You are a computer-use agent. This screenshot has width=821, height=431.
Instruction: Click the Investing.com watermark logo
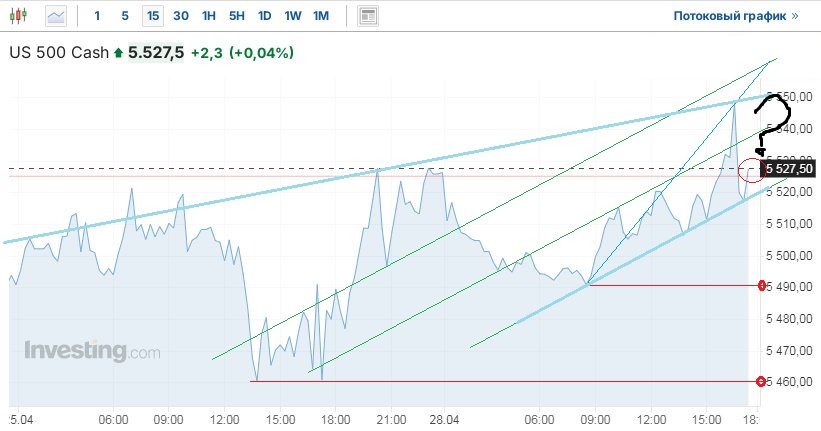click(x=92, y=352)
